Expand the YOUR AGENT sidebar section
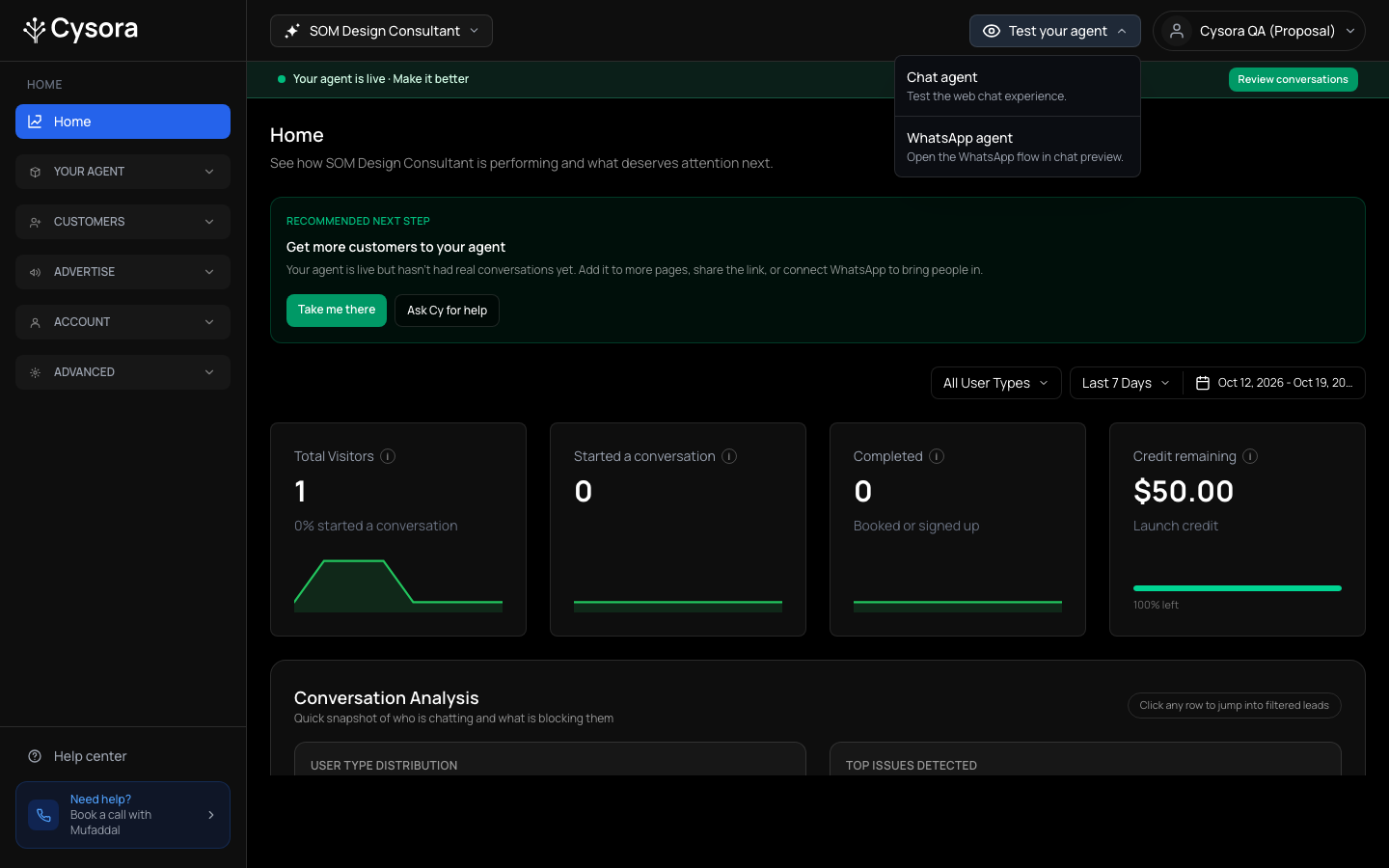 pos(123,172)
